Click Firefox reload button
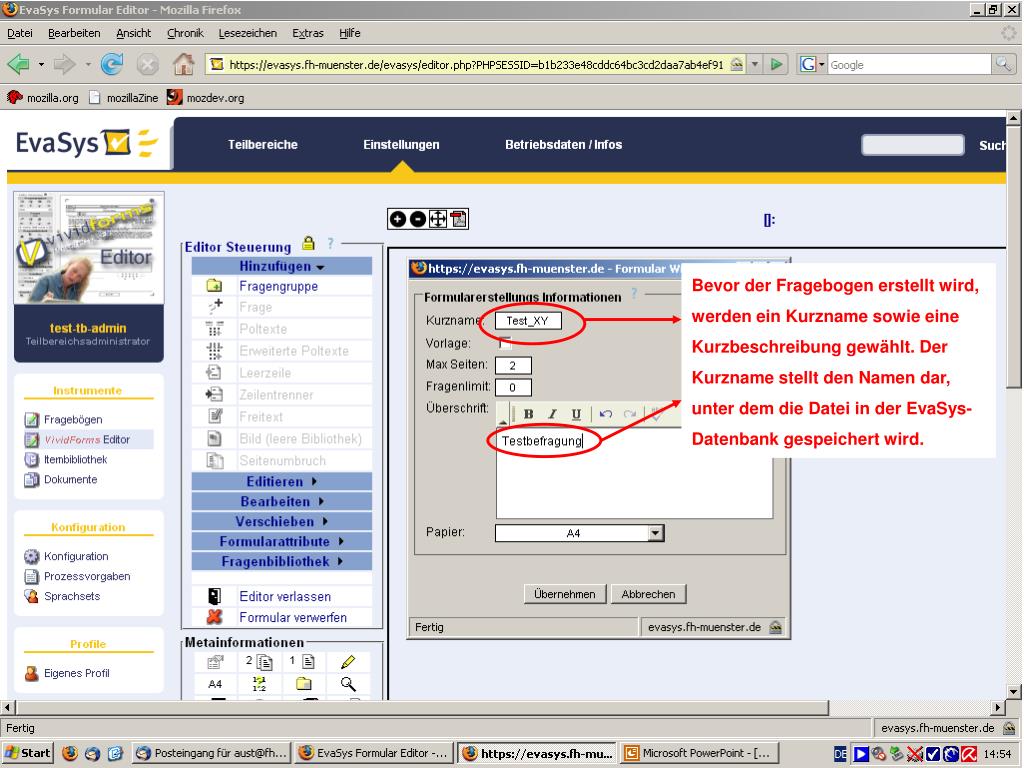The image size is (1024, 768). 112,64
